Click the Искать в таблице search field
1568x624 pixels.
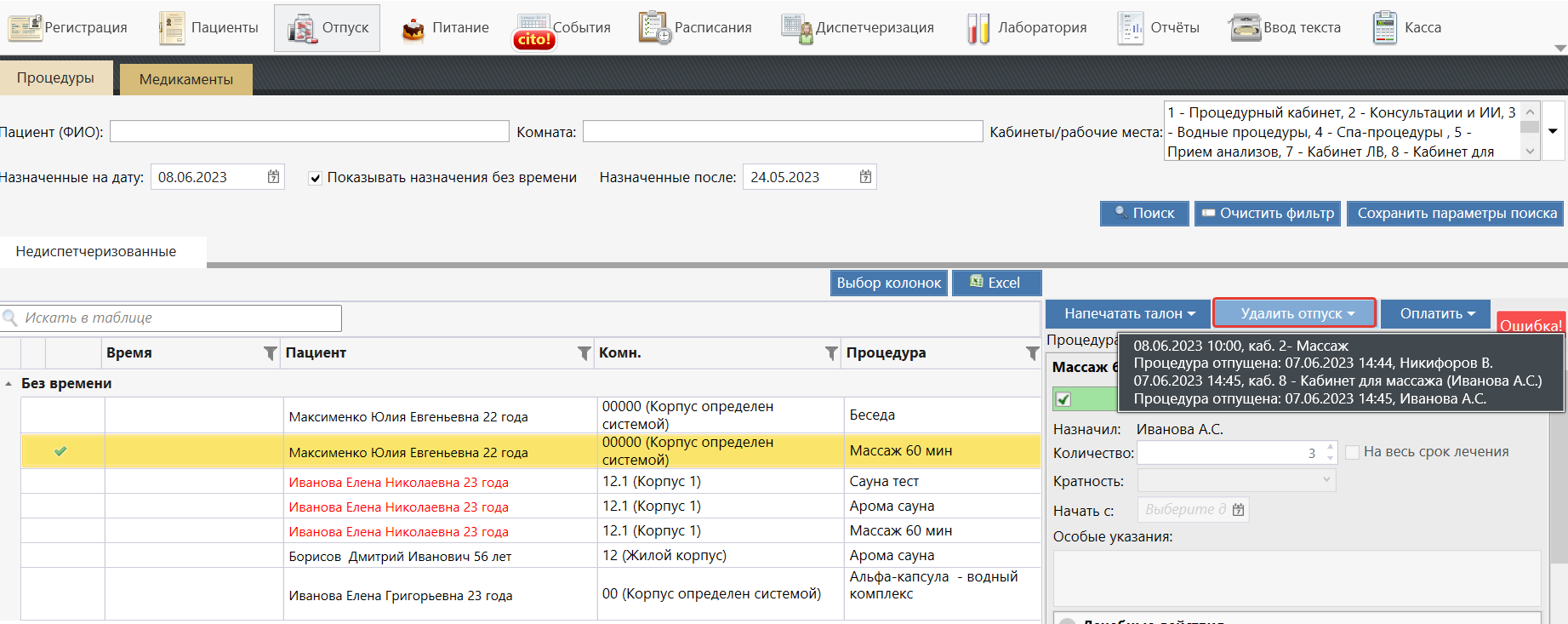[x=179, y=318]
